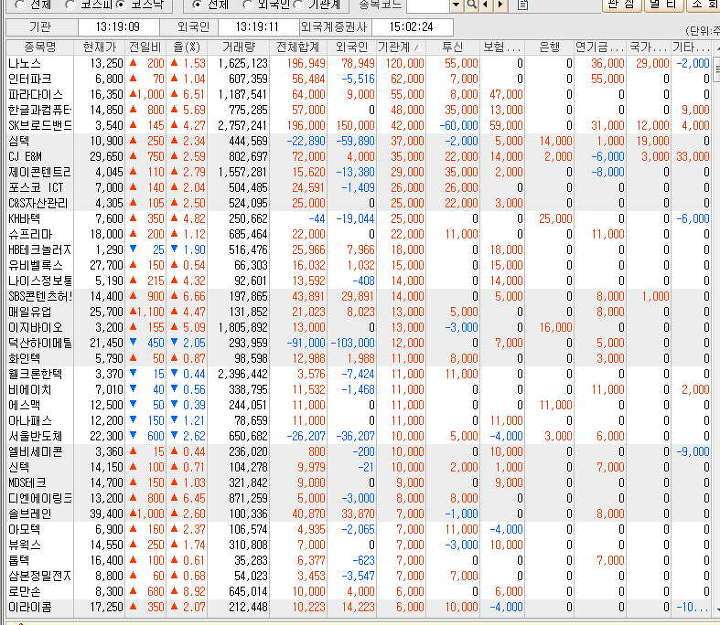The width and height of the screenshot is (720, 625).
Task: Click the scrollbar up arrow beside the headers
Action: pos(716,47)
